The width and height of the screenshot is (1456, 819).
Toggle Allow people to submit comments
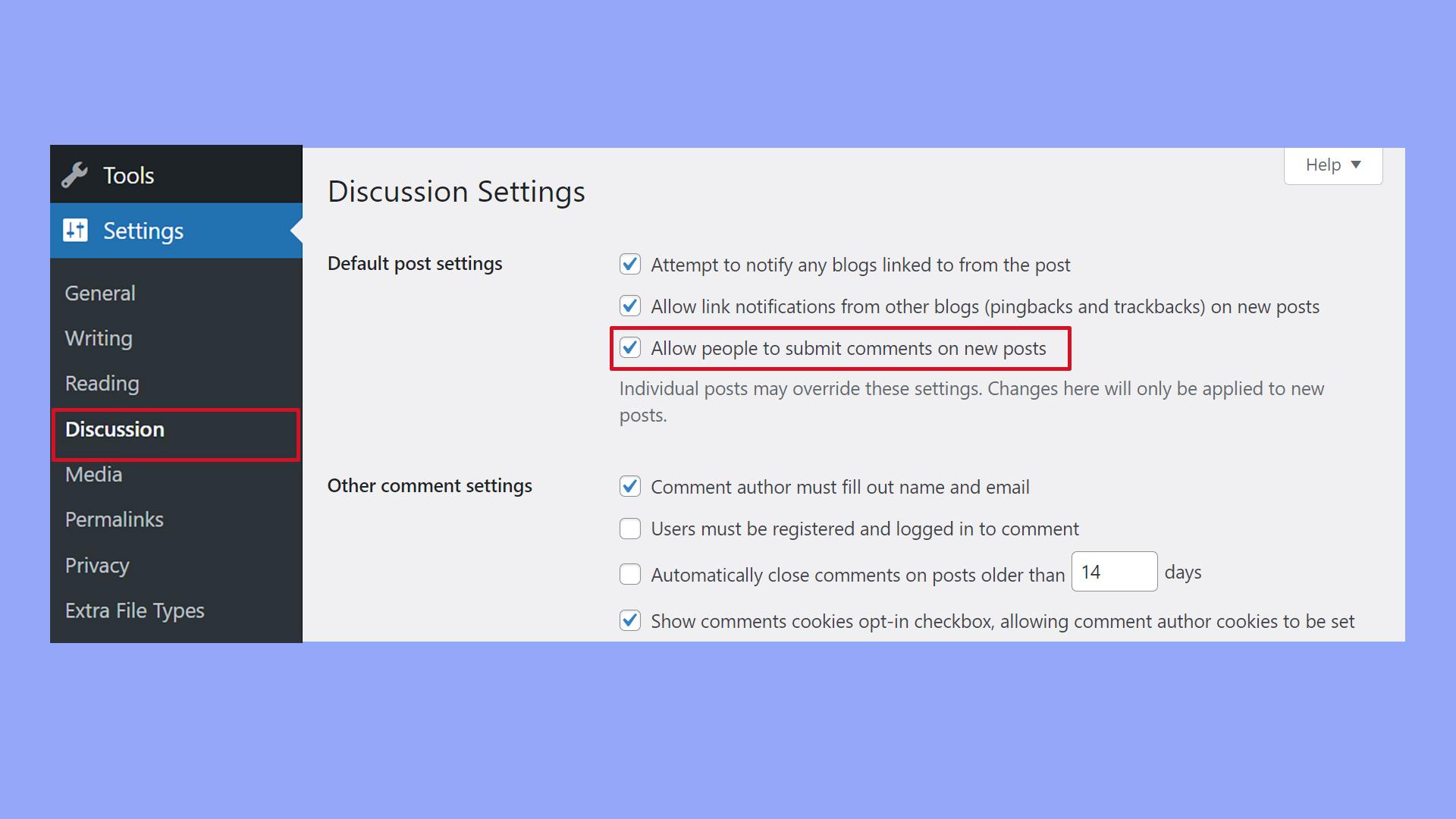tap(630, 347)
